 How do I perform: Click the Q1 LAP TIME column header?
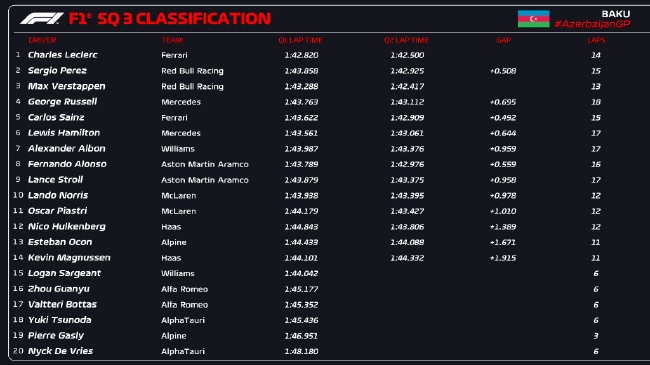(x=301, y=40)
